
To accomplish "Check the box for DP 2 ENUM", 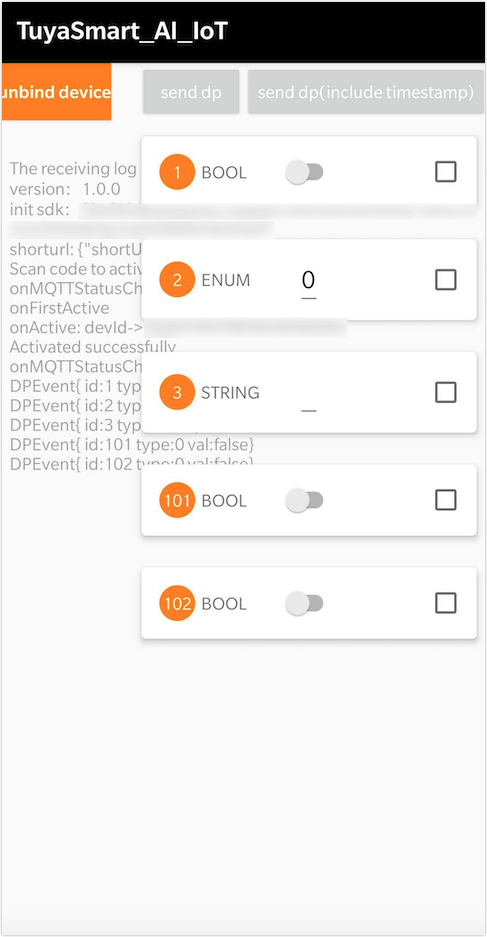I will 446,280.
